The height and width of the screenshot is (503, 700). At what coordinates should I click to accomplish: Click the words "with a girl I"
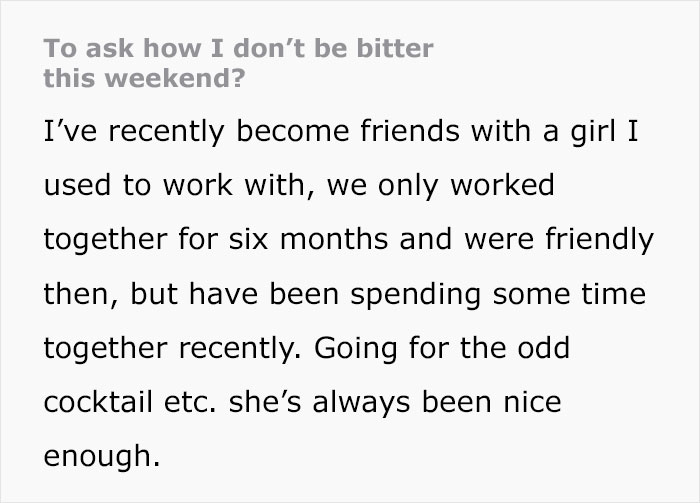(x=541, y=132)
